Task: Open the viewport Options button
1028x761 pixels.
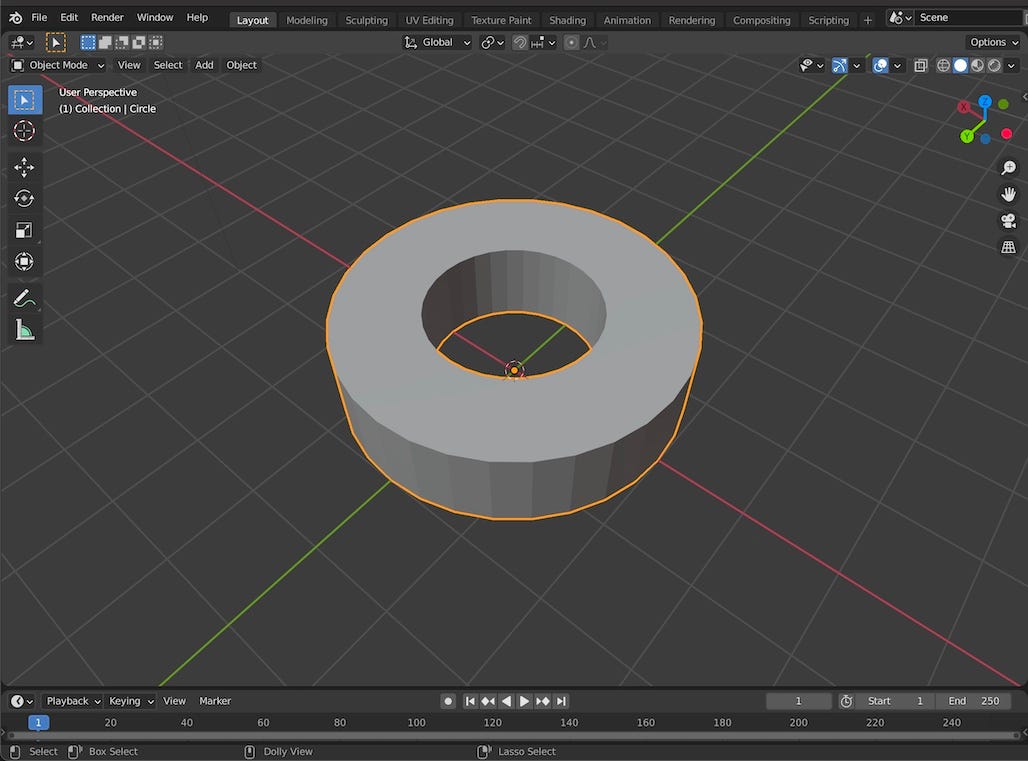Action: click(x=991, y=42)
